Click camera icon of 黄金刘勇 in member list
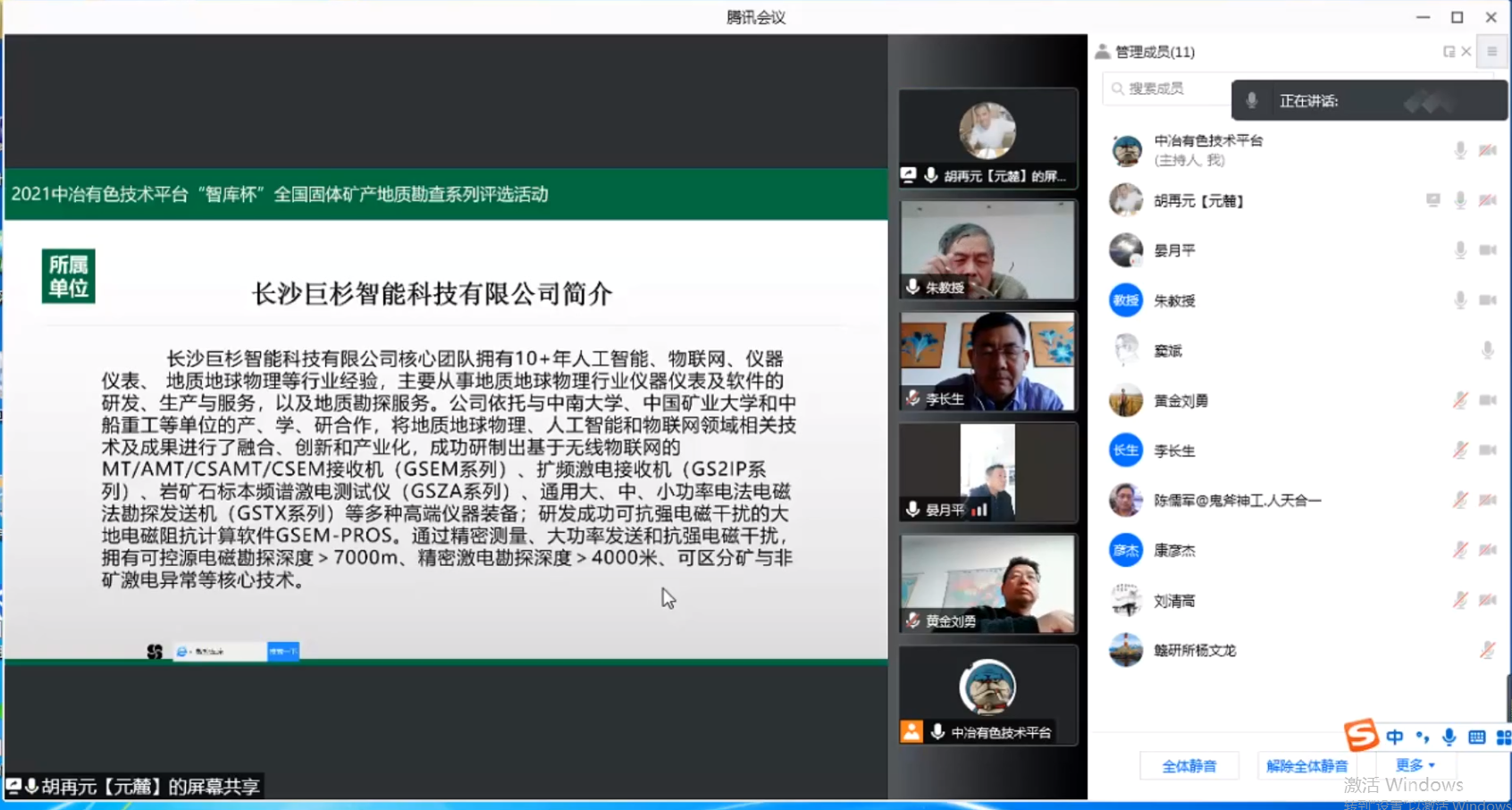Image resolution: width=1512 pixels, height=810 pixels. point(1487,401)
